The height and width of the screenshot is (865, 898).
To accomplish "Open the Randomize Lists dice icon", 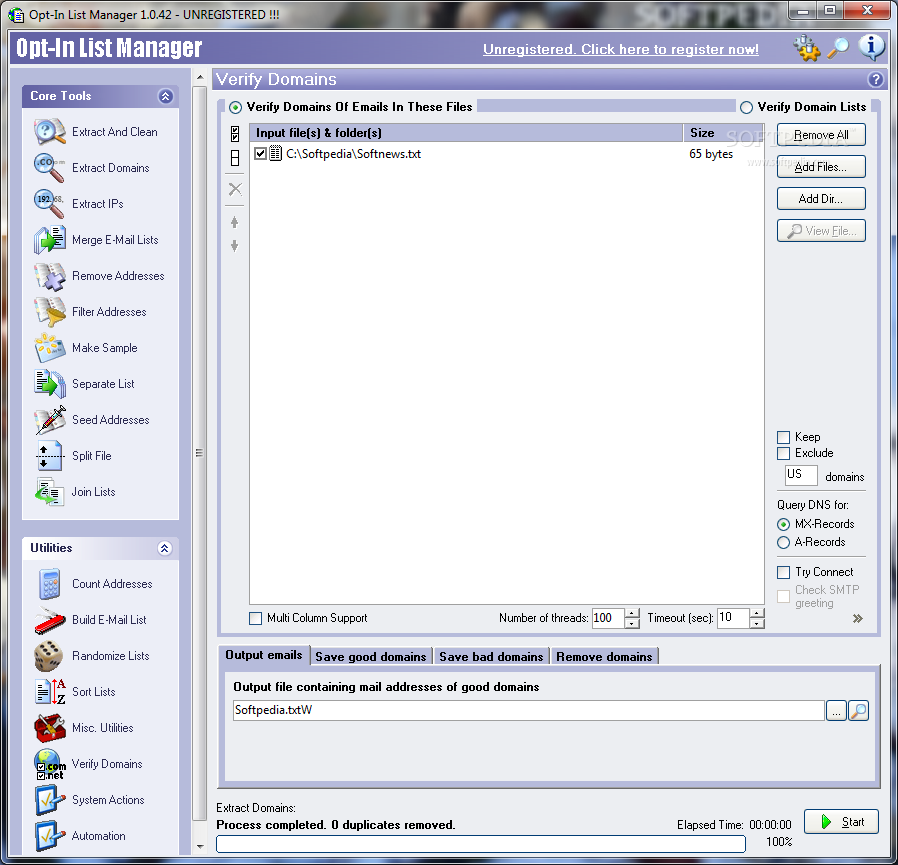I will click(49, 656).
